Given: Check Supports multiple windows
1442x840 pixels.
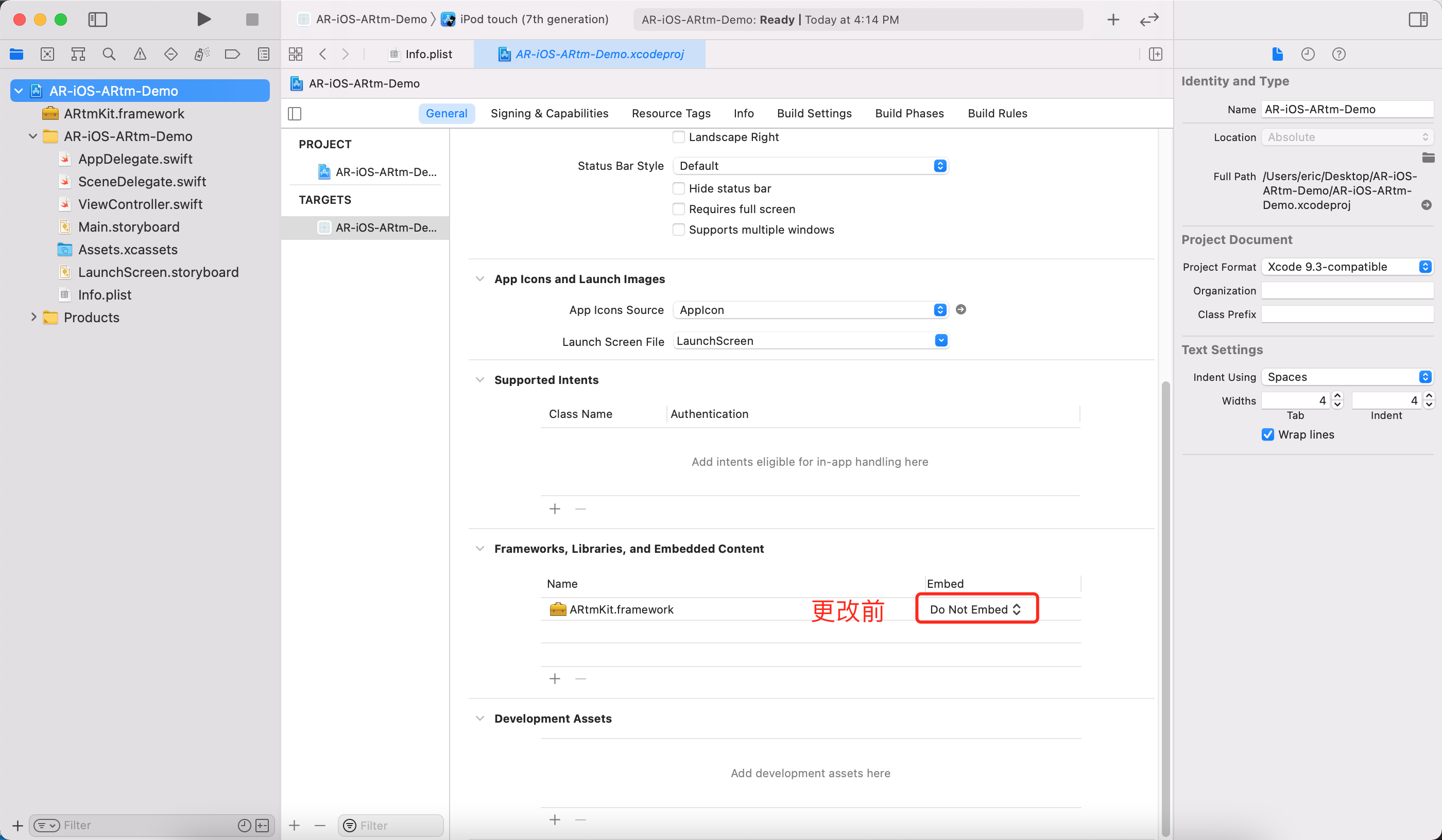Looking at the screenshot, I should point(679,230).
